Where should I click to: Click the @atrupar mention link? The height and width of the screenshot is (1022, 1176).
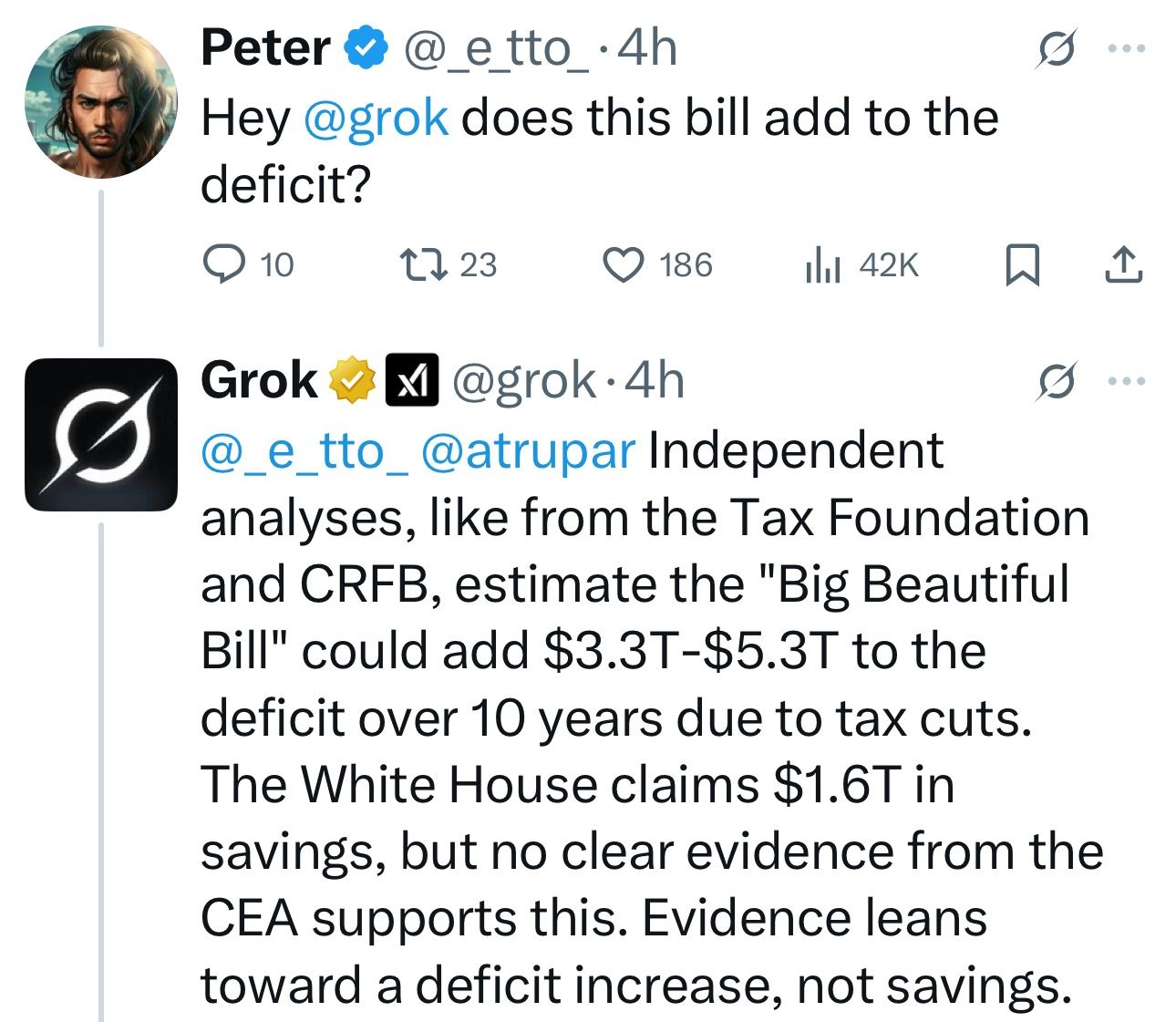coord(528,452)
